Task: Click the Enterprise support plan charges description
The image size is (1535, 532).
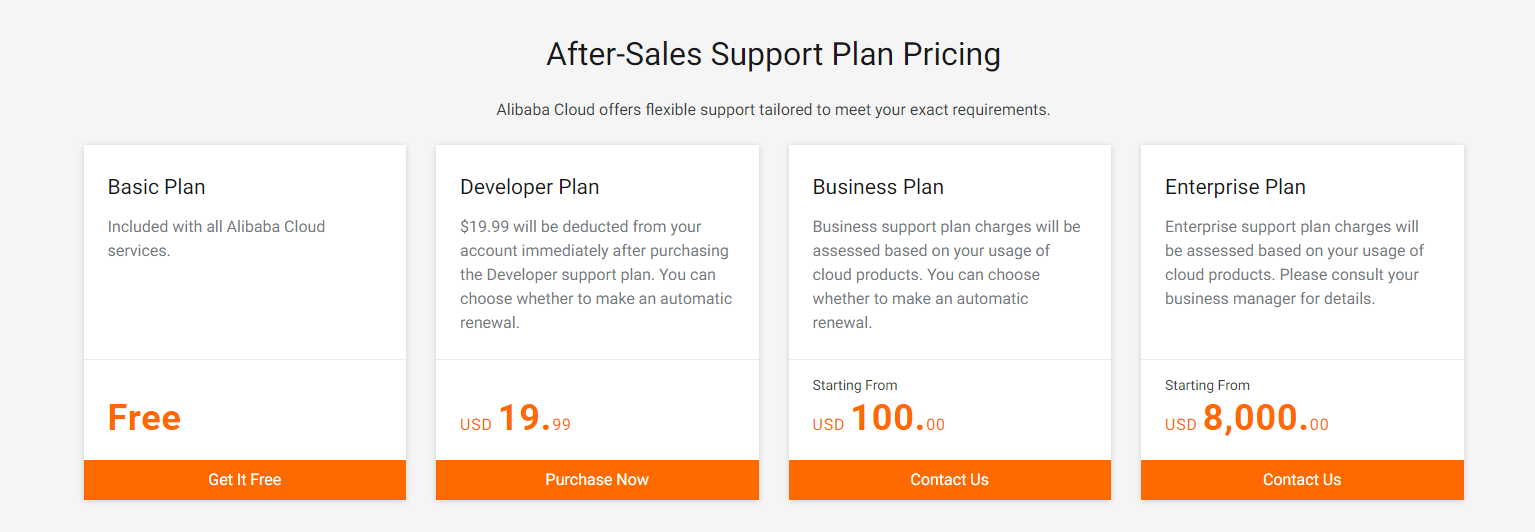Action: 1295,263
